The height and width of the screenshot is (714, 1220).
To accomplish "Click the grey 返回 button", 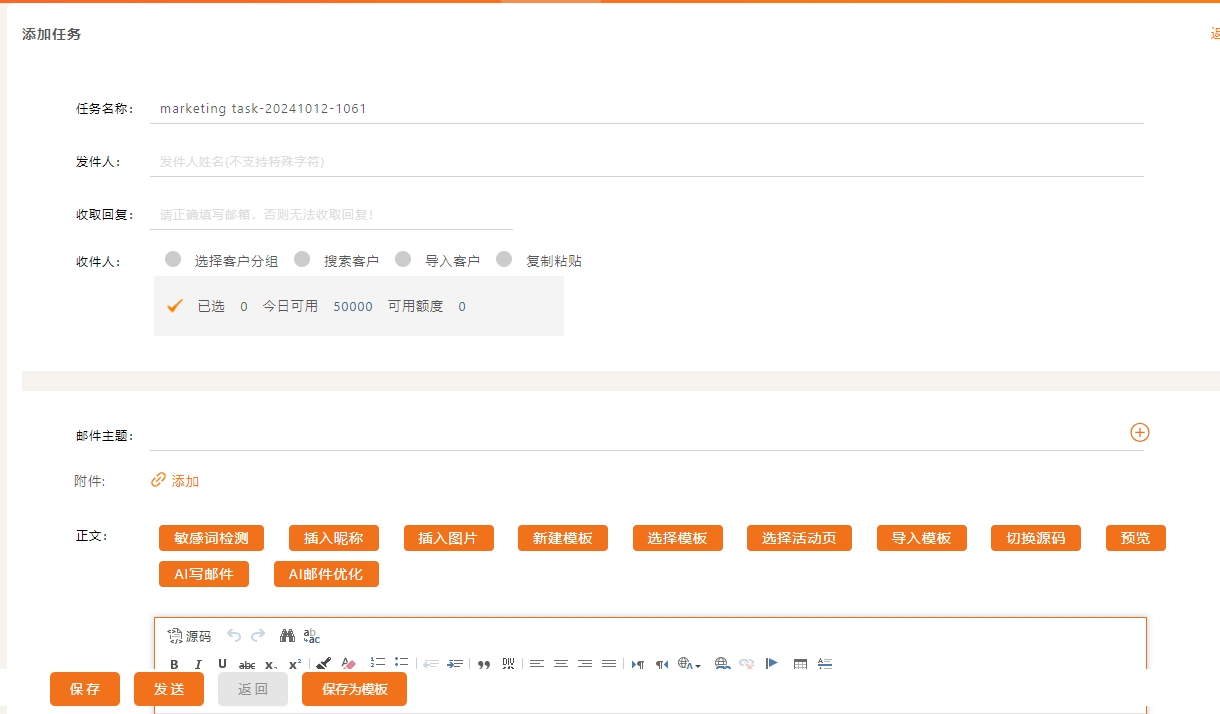I will click(253, 689).
